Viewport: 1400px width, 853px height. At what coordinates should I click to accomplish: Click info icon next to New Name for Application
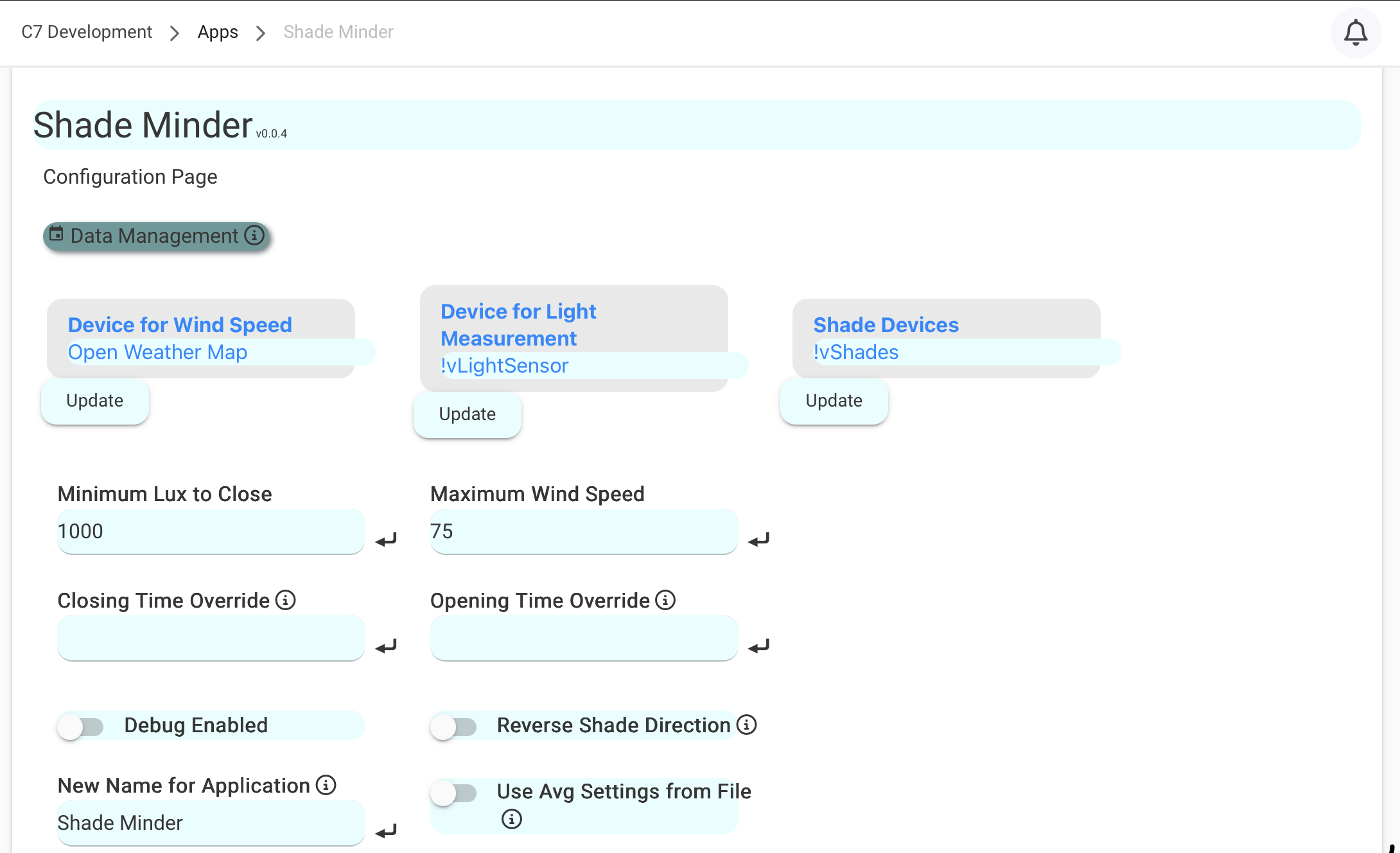click(x=326, y=785)
